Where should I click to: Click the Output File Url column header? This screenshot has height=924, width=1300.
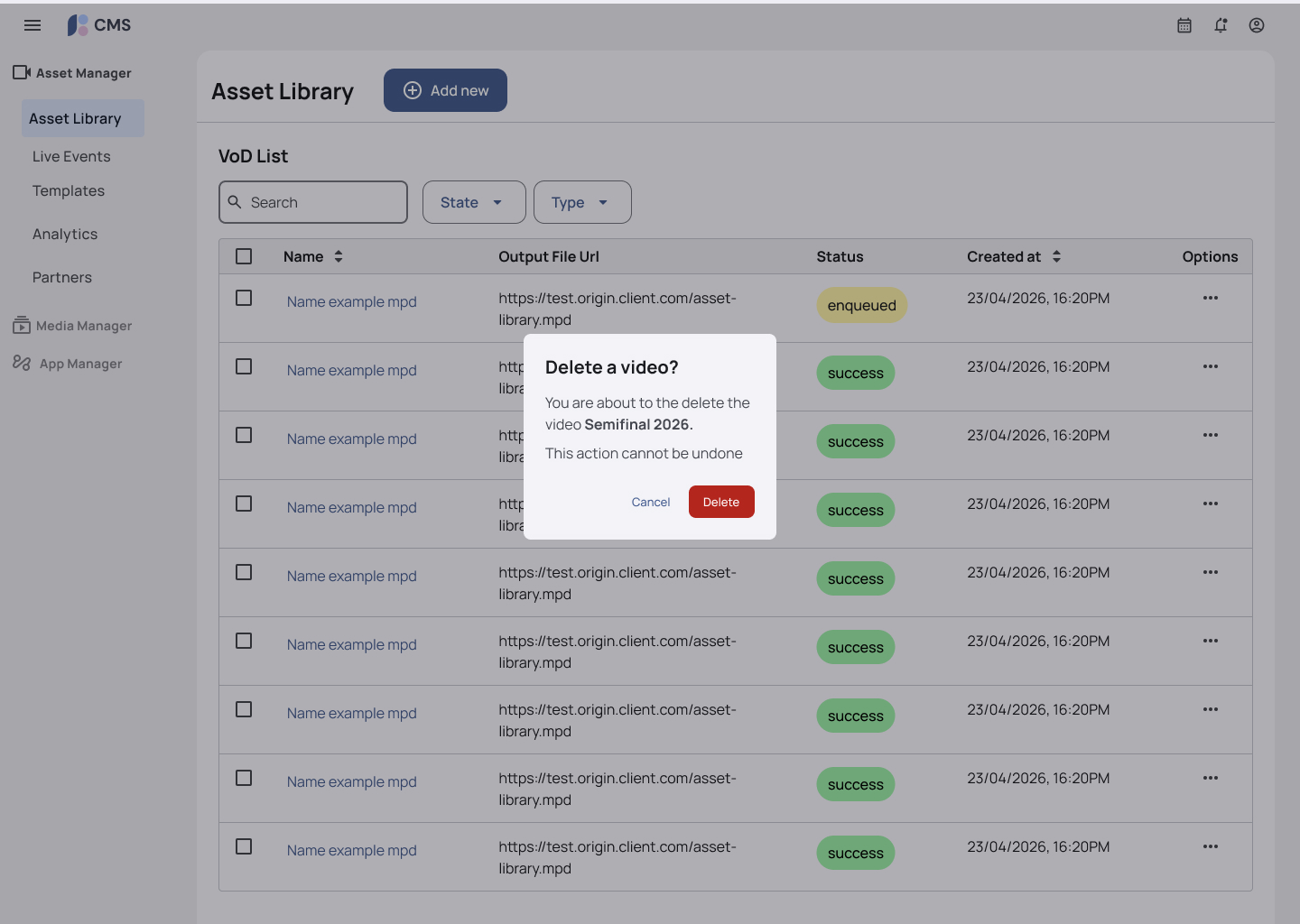pyautogui.click(x=549, y=256)
